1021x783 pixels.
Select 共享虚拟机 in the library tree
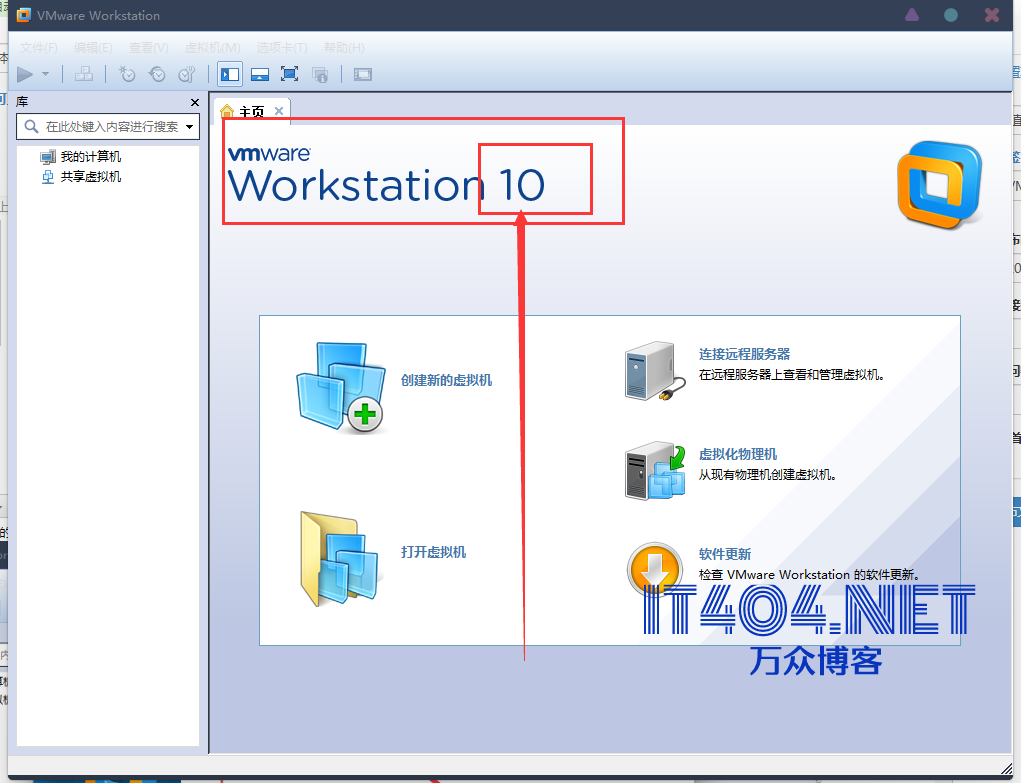pos(91,177)
